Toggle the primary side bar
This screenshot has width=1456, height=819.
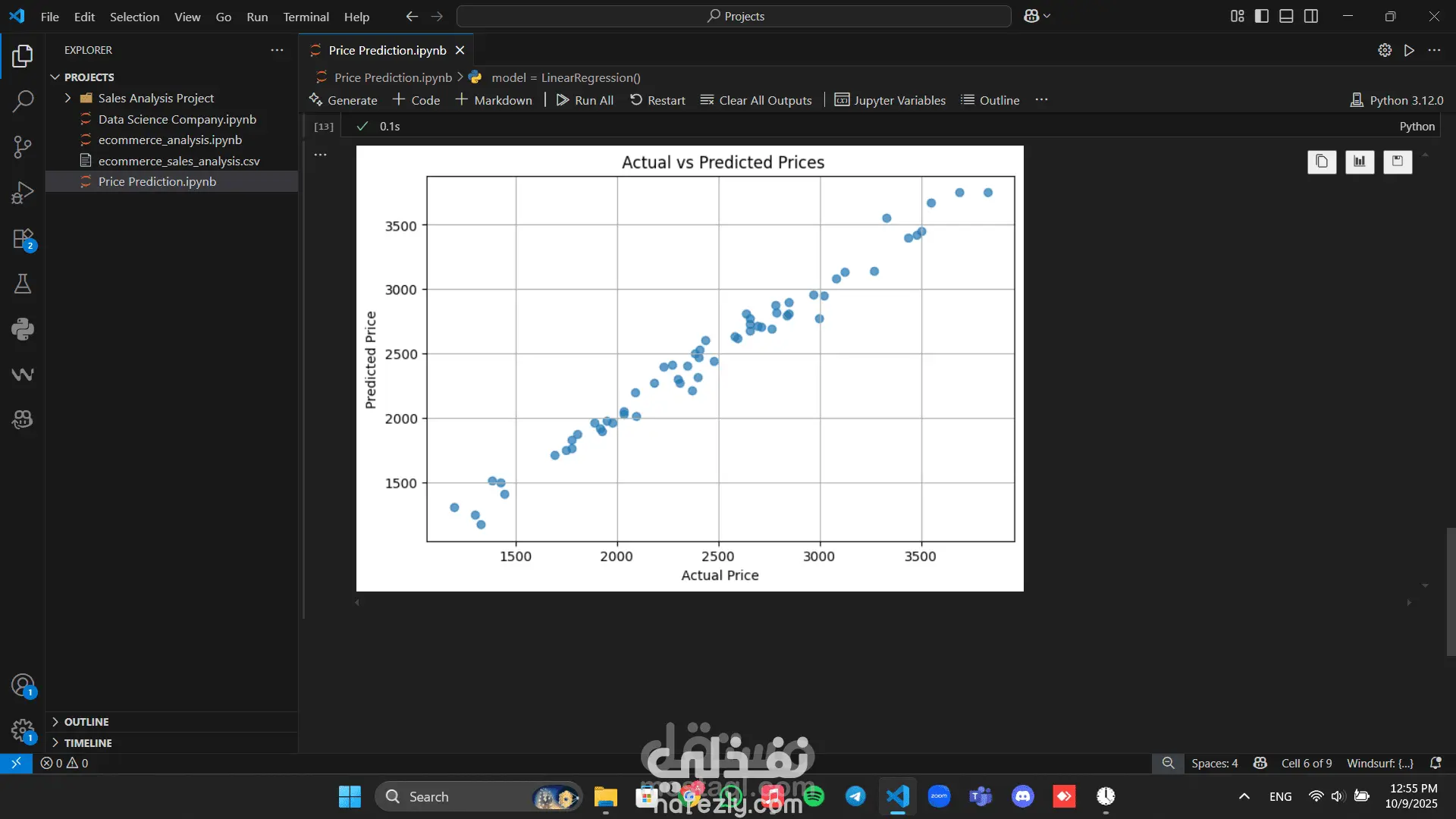1262,17
